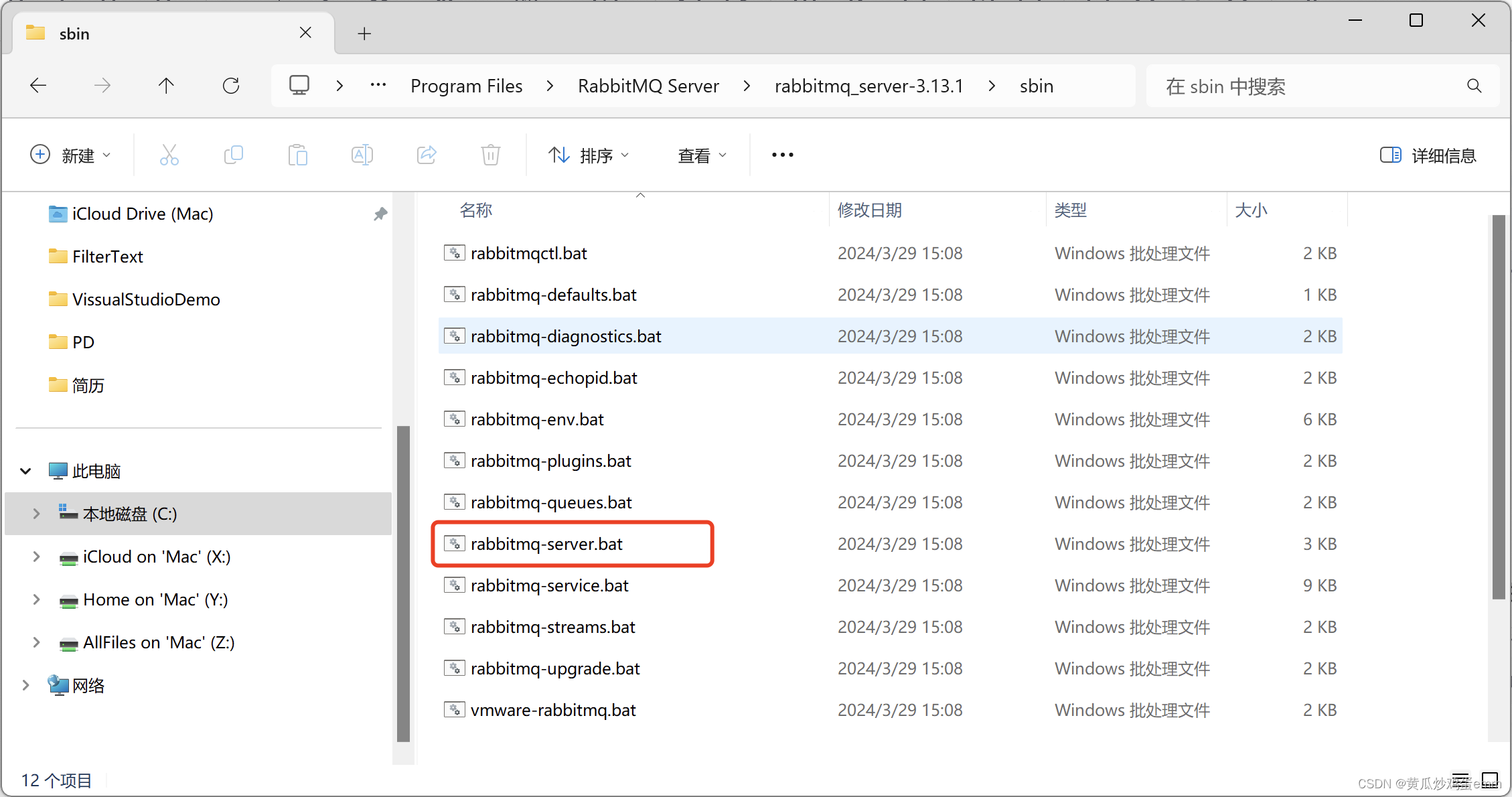Open the 查看 view dropdown menu
The width and height of the screenshot is (1512, 797).
click(x=702, y=155)
